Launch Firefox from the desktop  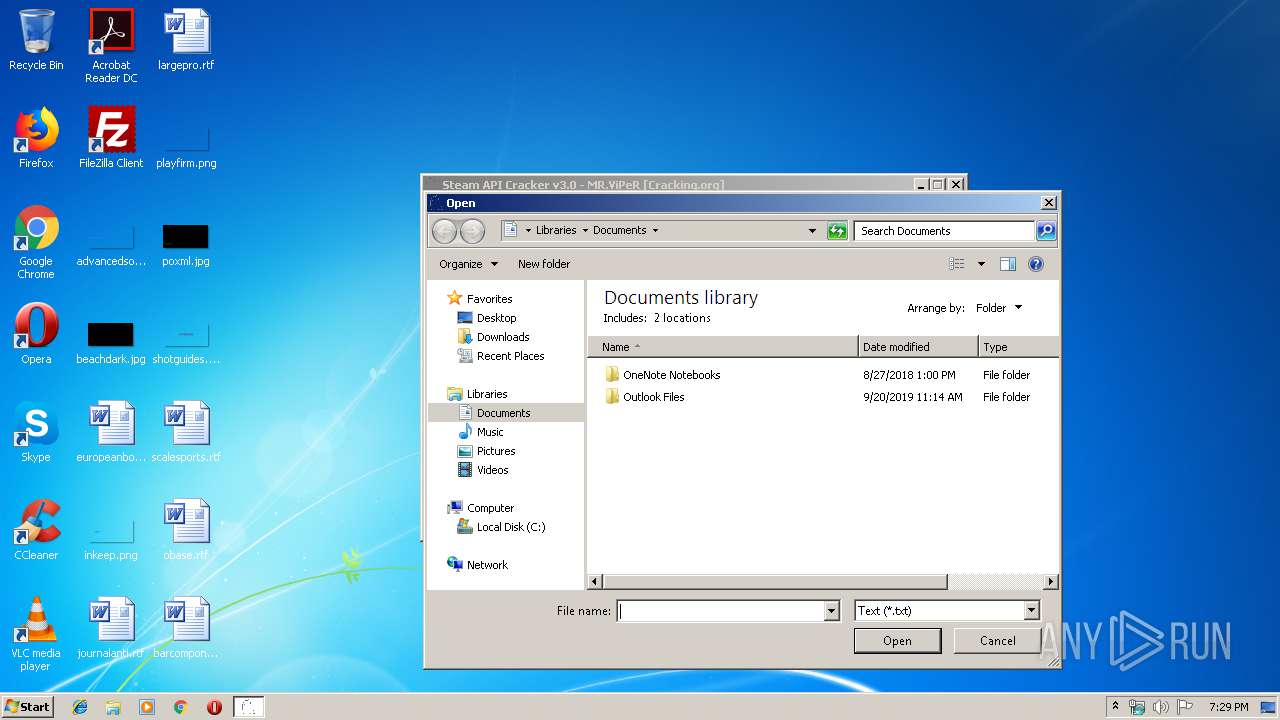point(36,138)
